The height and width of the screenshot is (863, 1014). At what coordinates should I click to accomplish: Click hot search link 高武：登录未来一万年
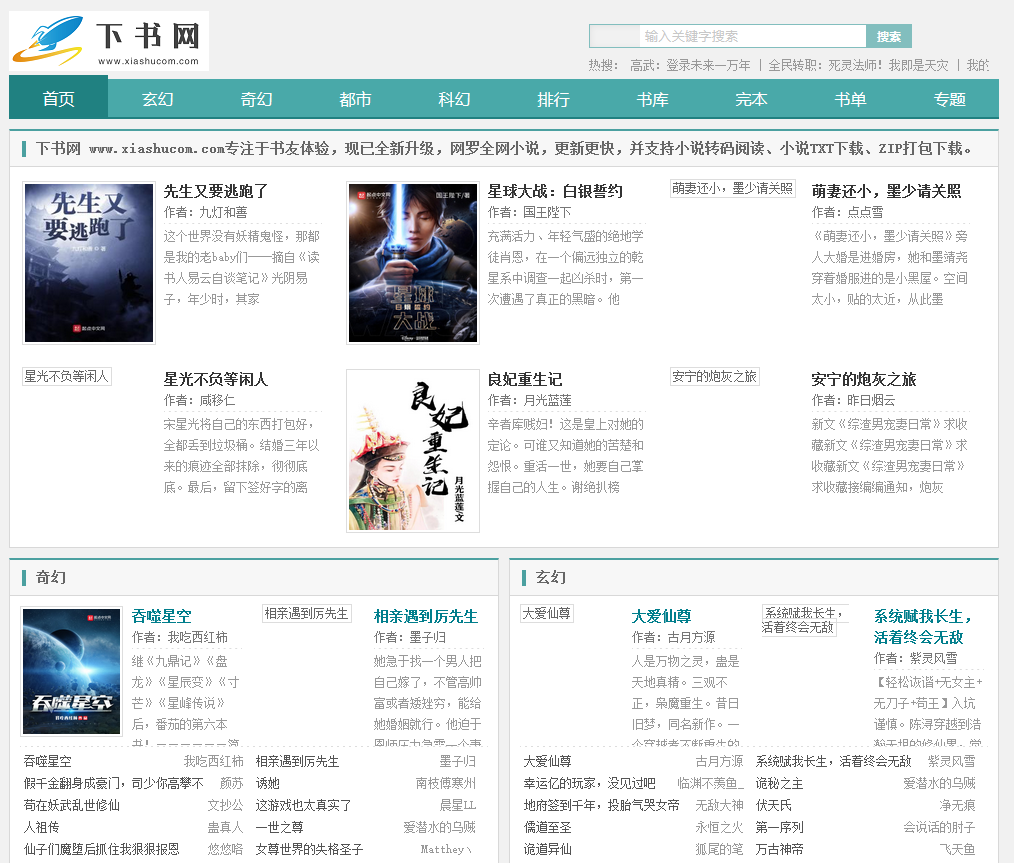pos(690,65)
